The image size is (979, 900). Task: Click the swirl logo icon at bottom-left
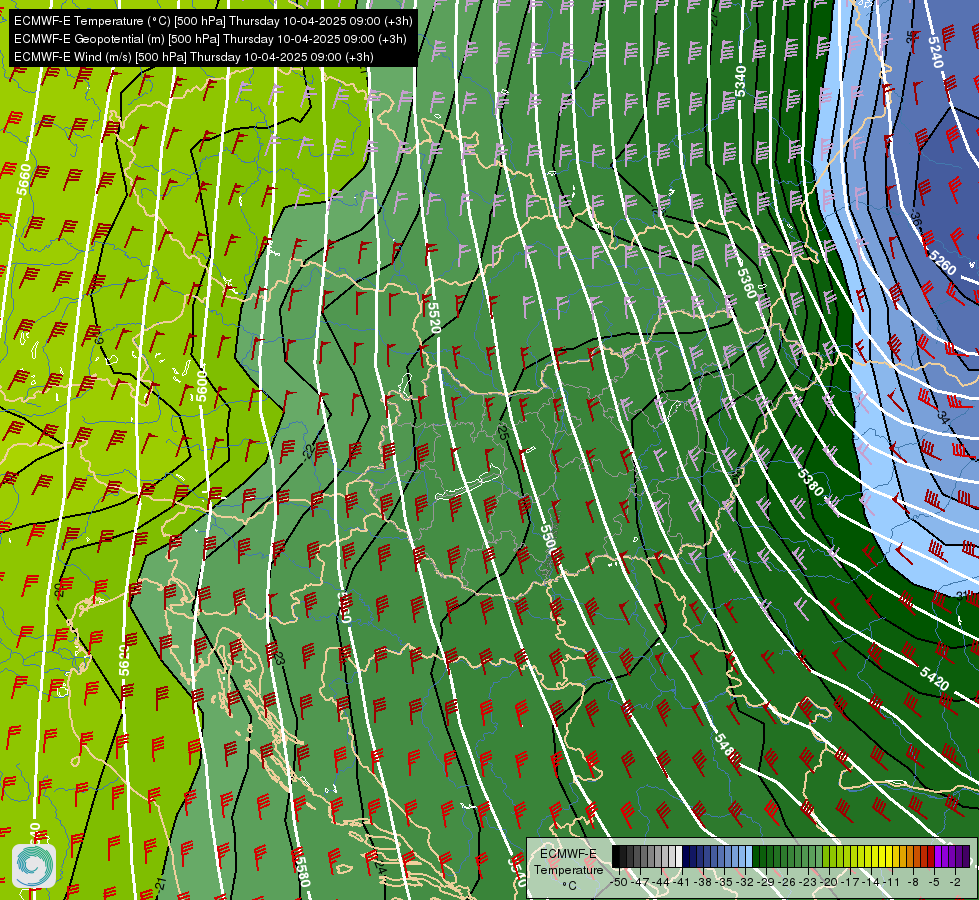pos(34,866)
